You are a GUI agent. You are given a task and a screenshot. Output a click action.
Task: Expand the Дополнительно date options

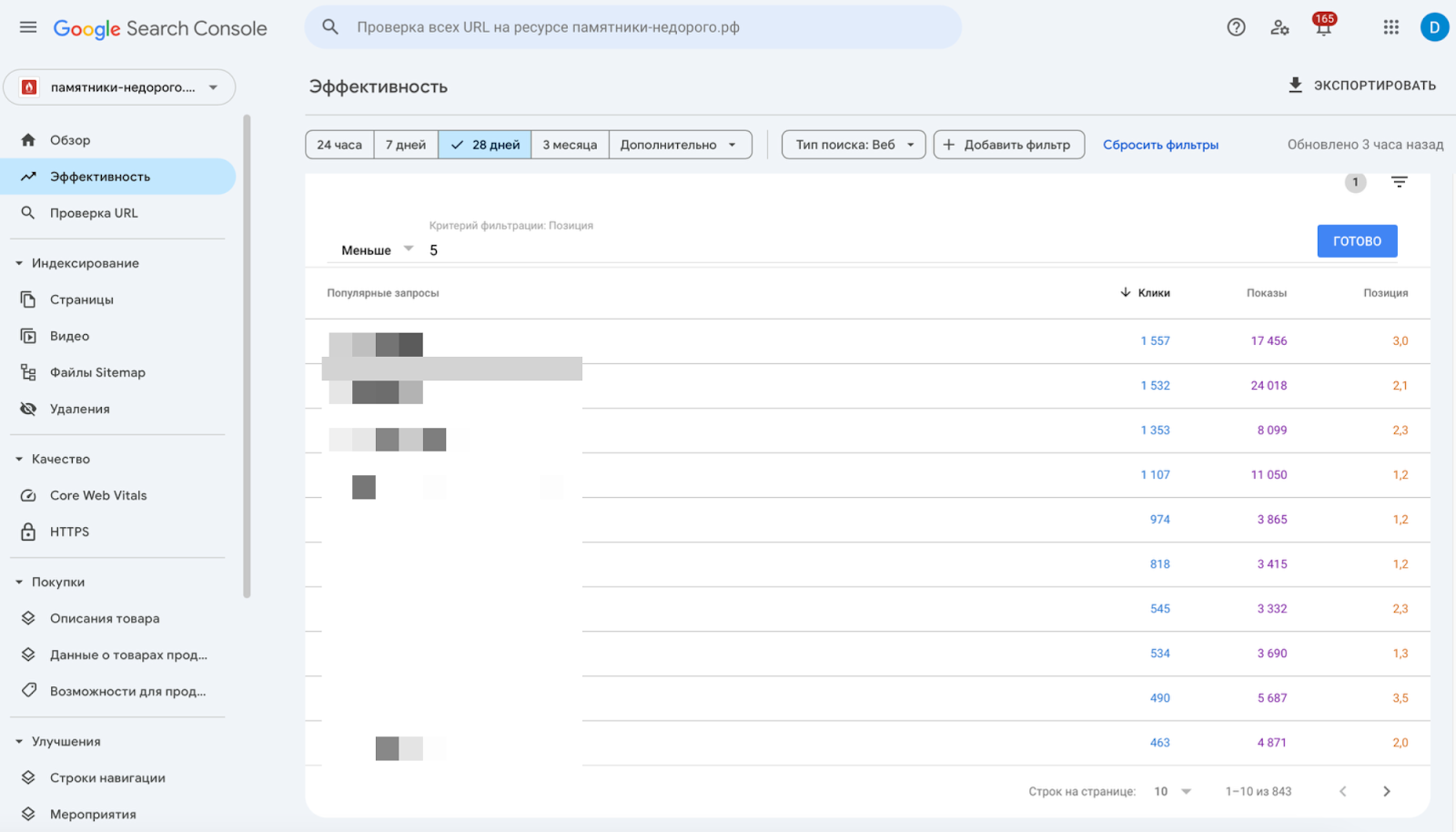pos(679,144)
